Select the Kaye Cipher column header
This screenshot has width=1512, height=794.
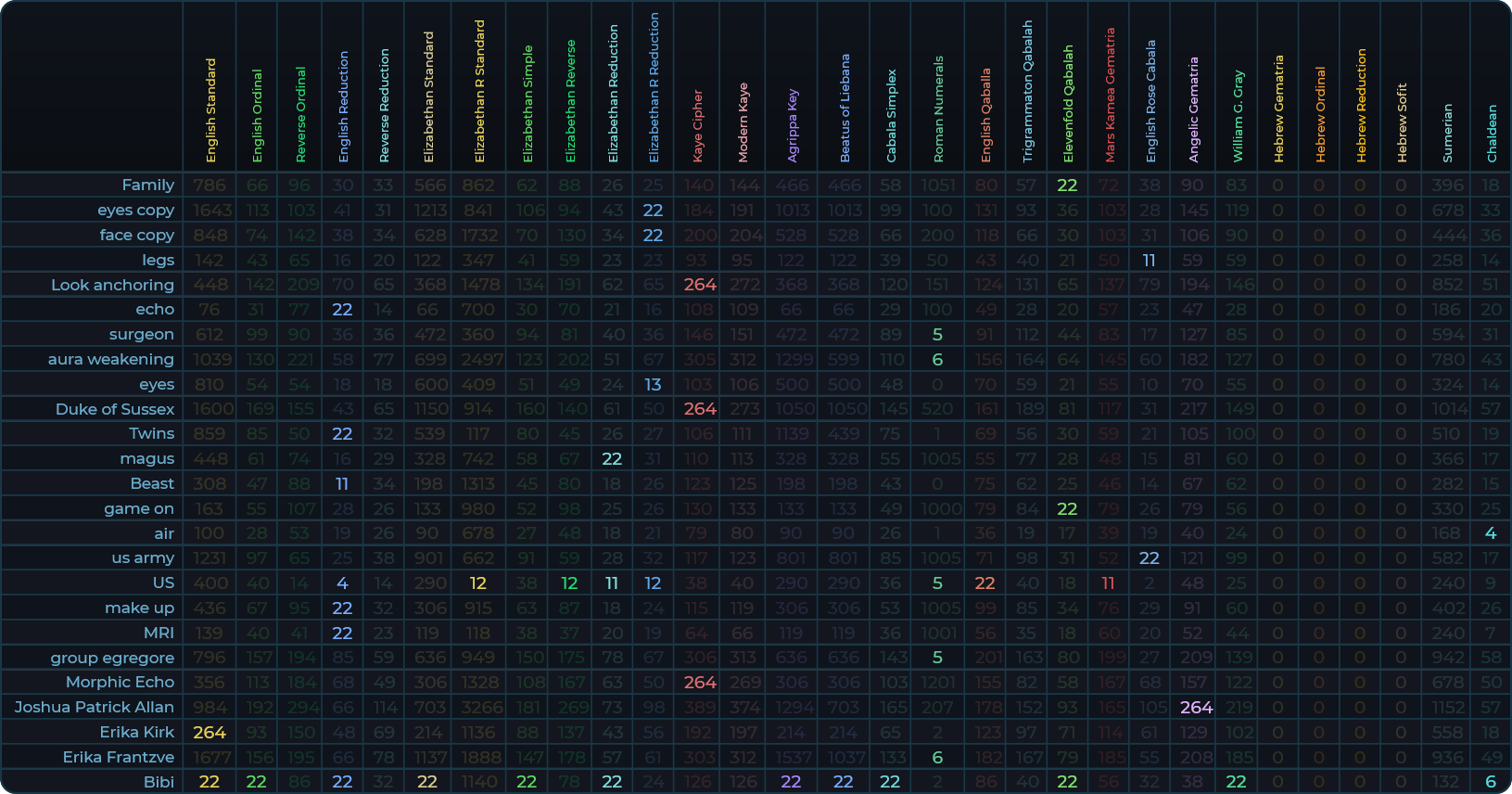click(698, 125)
